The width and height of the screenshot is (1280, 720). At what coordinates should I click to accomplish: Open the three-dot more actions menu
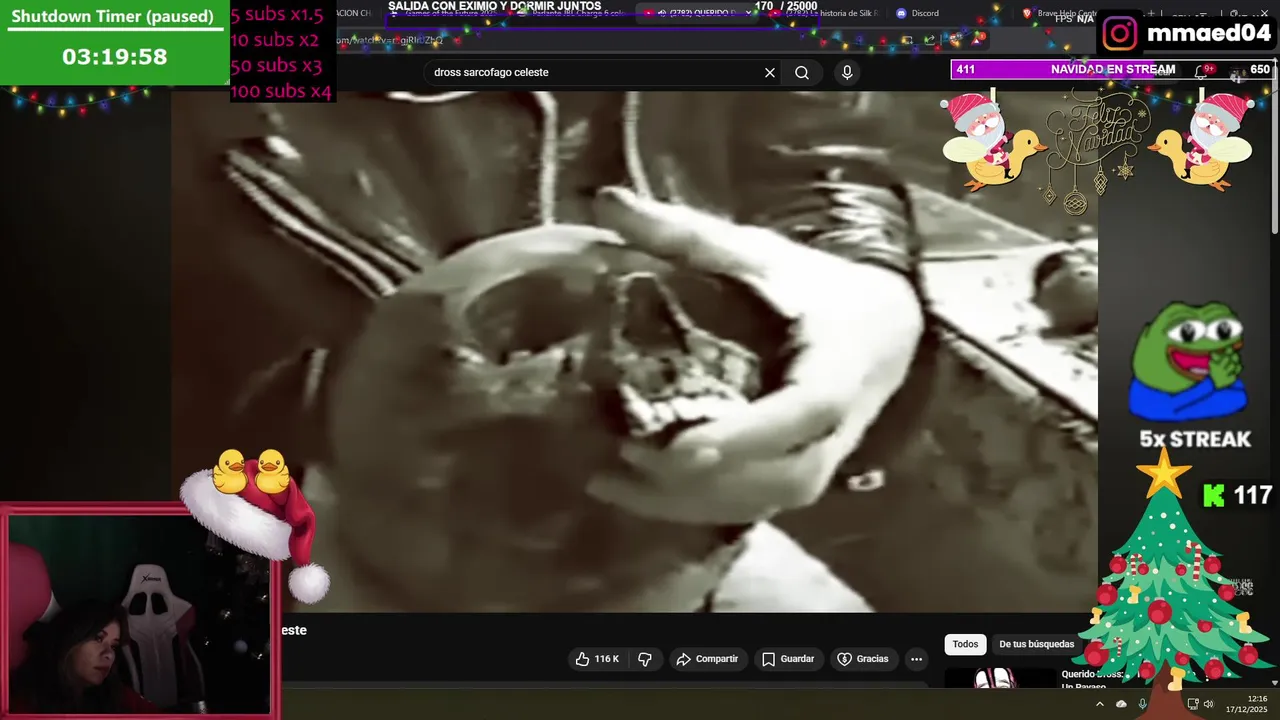[916, 659]
